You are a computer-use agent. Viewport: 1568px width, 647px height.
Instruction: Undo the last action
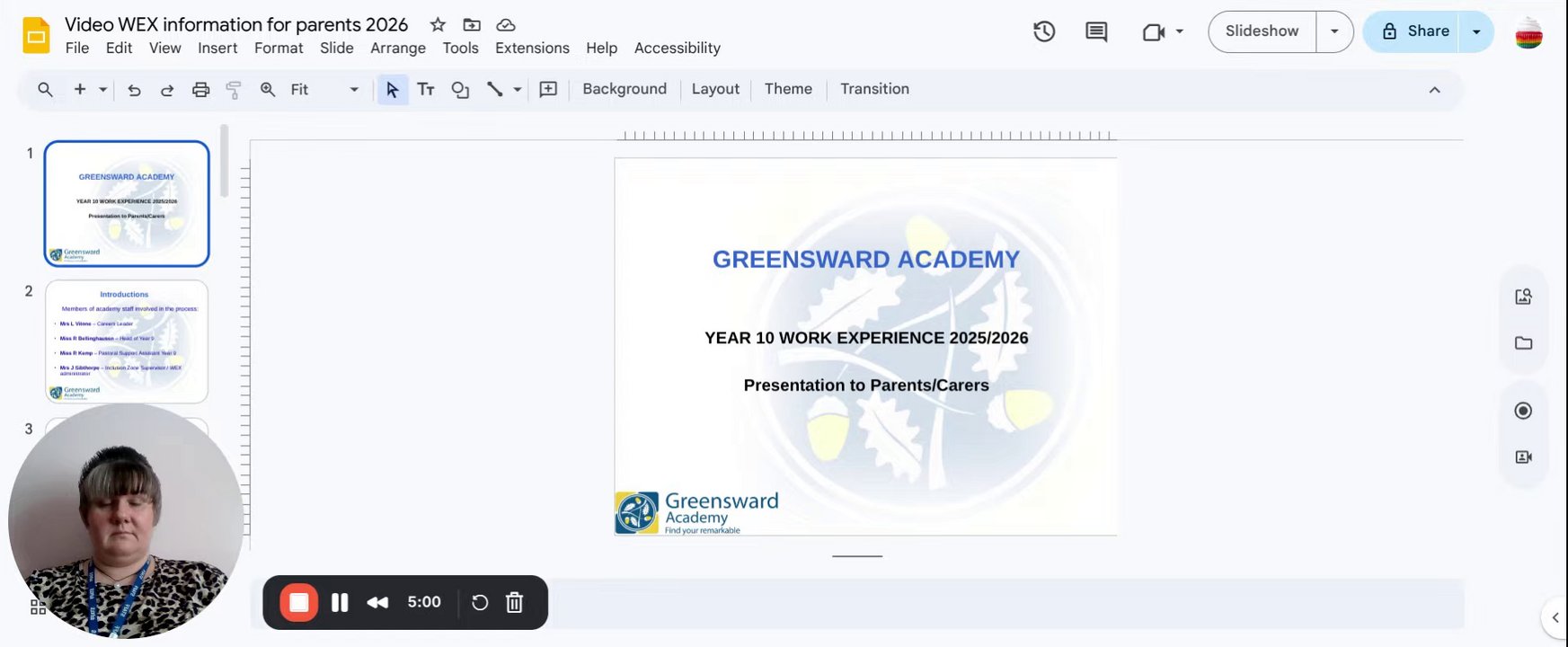pos(134,89)
